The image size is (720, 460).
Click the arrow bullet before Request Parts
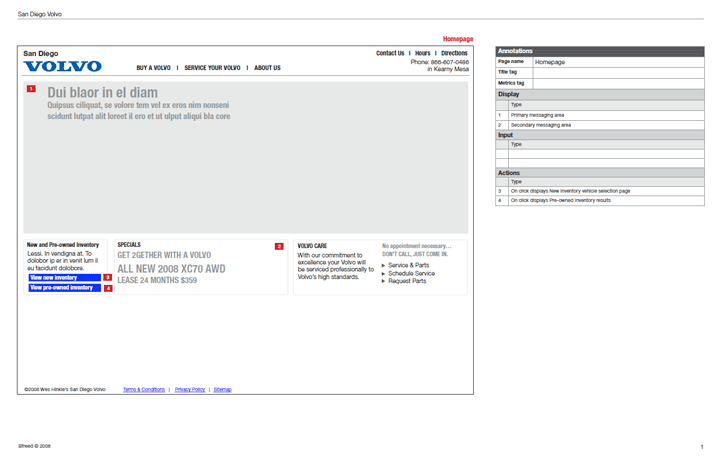pyautogui.click(x=384, y=281)
